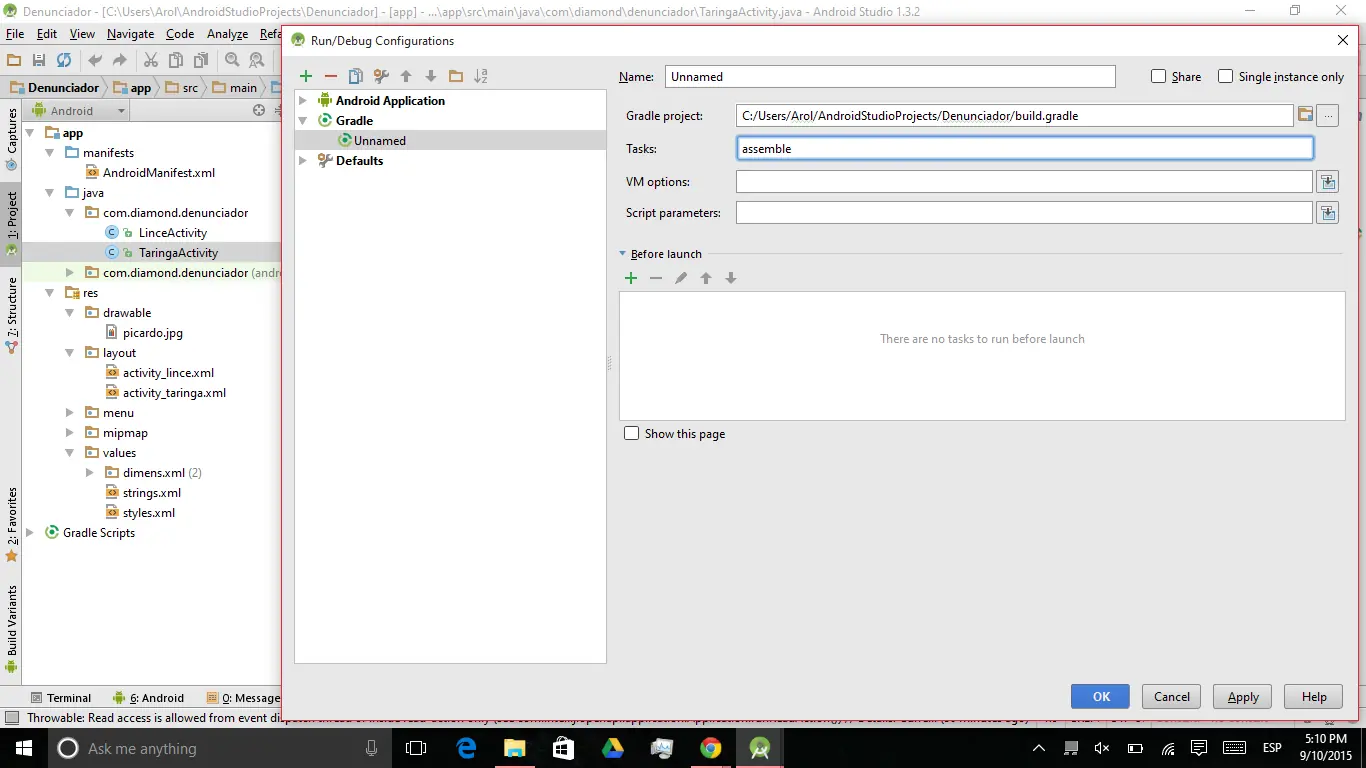Browse registered Gradle projects folder icon

[1305, 115]
